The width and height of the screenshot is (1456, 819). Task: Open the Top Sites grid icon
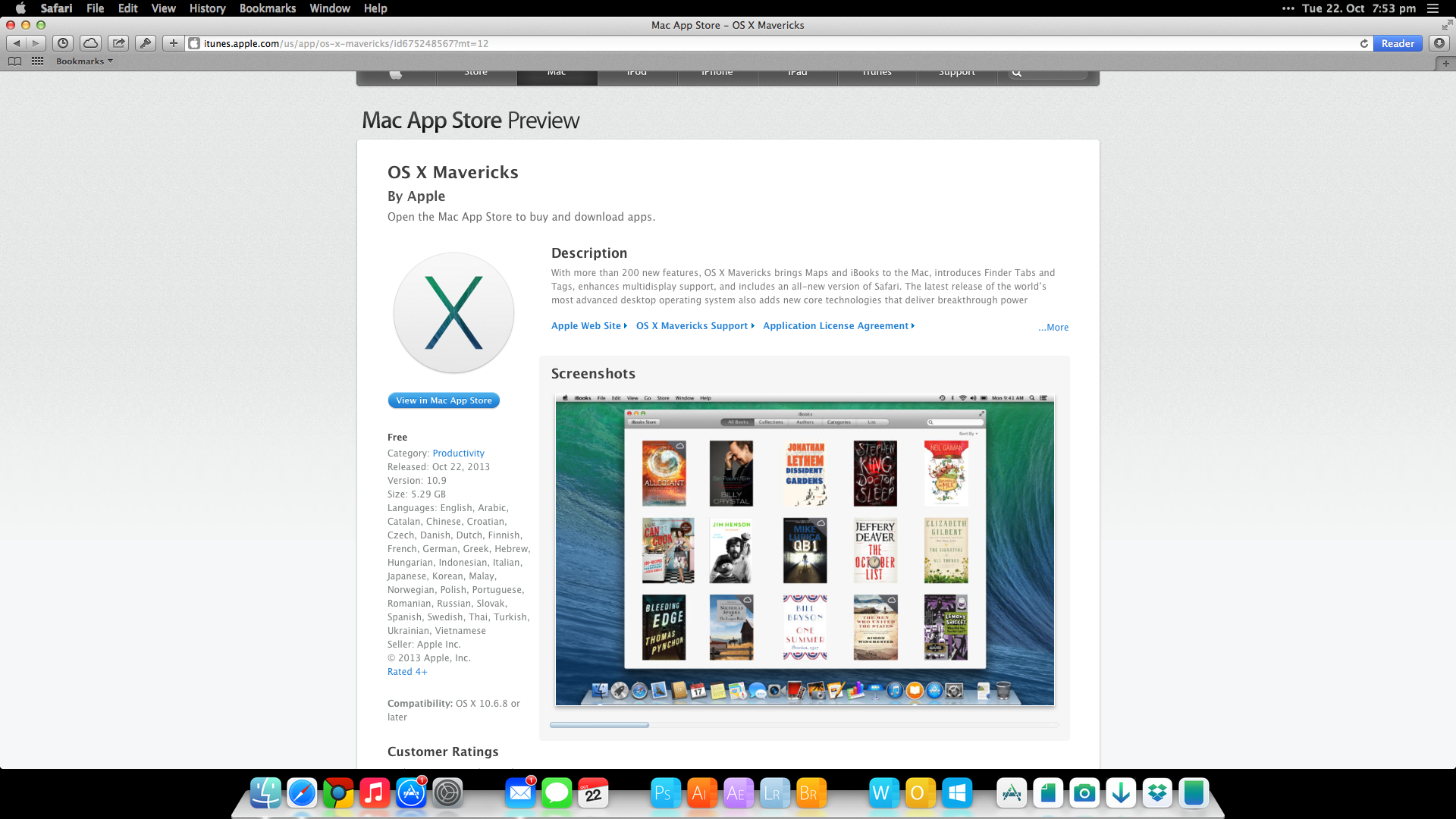pyautogui.click(x=37, y=61)
